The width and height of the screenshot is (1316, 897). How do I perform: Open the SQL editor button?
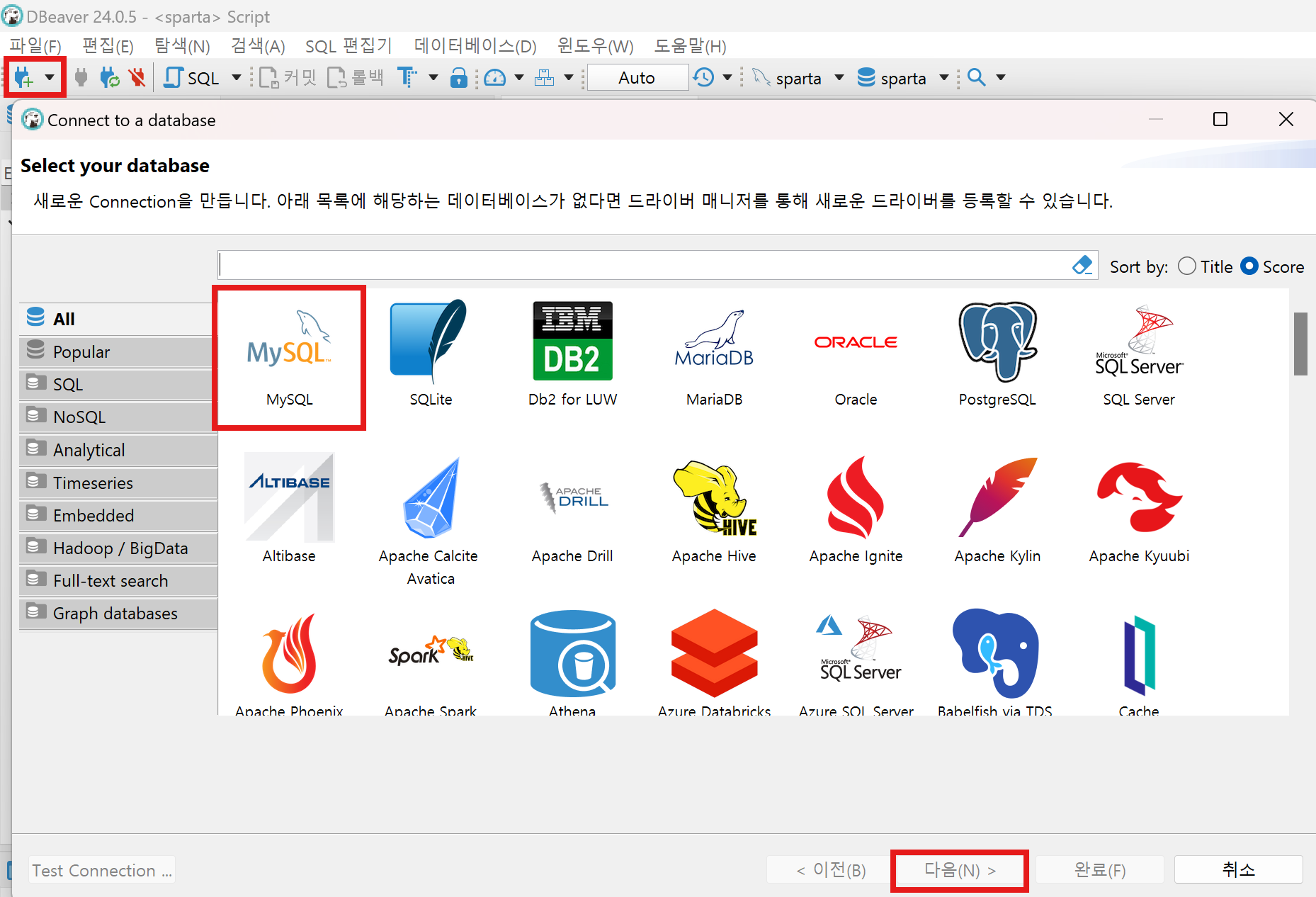tap(191, 77)
